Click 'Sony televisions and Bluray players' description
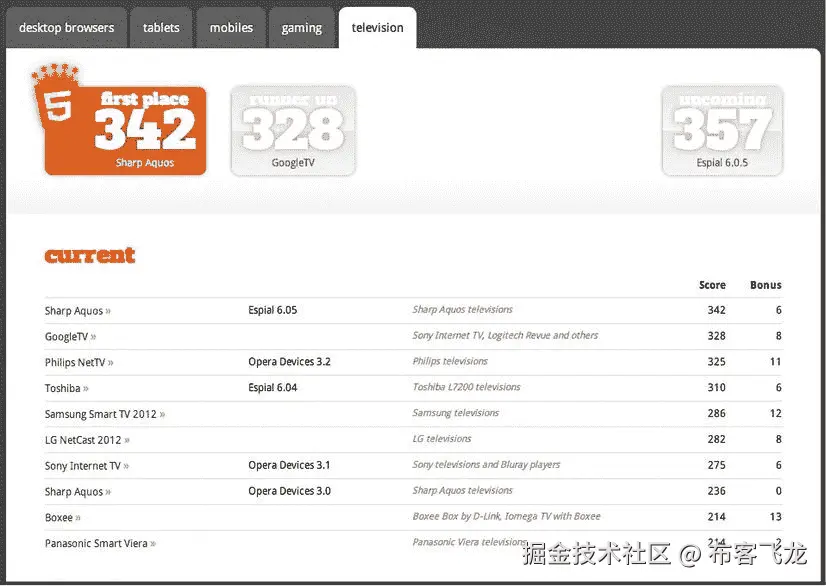Screen dimensions: 826x586 pos(486,465)
